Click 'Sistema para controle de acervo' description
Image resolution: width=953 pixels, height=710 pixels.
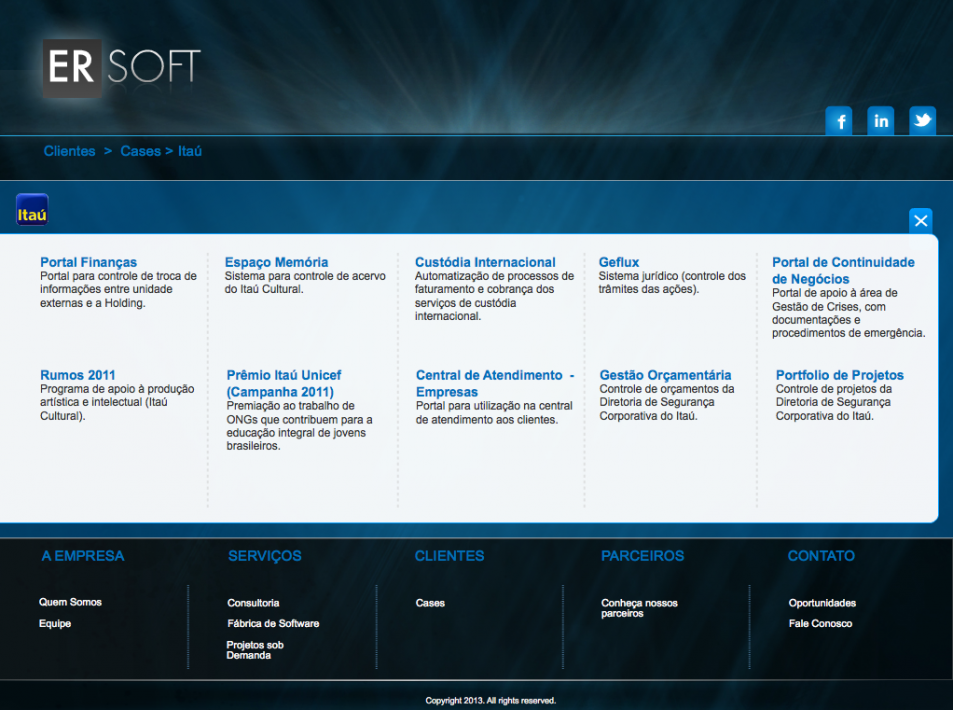(x=305, y=283)
